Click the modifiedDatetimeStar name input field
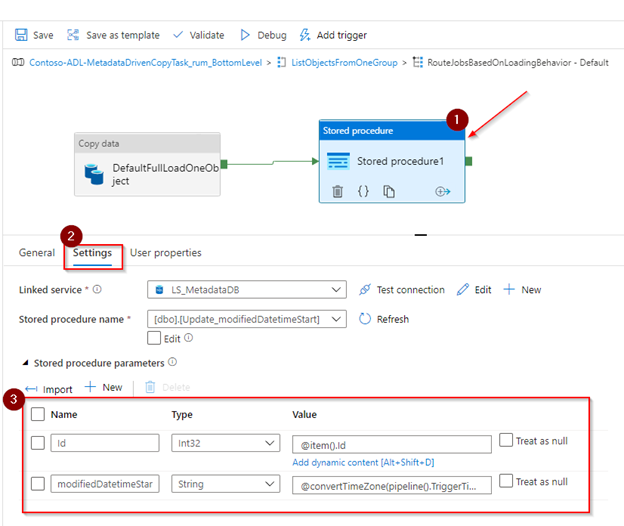The height and width of the screenshot is (526, 624). [105, 484]
